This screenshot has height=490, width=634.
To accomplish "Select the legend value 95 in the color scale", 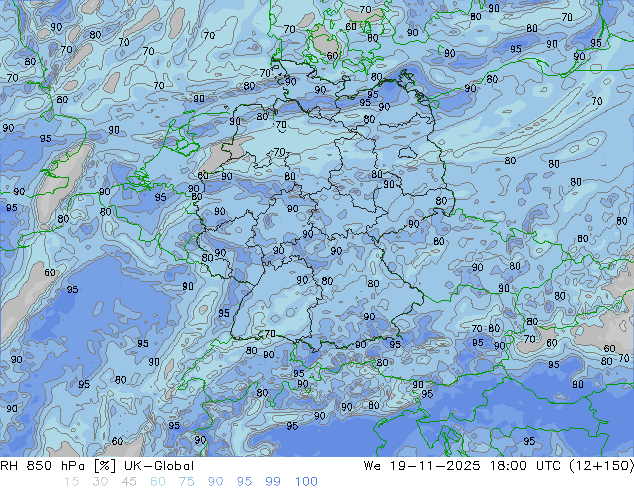I will [x=244, y=482].
